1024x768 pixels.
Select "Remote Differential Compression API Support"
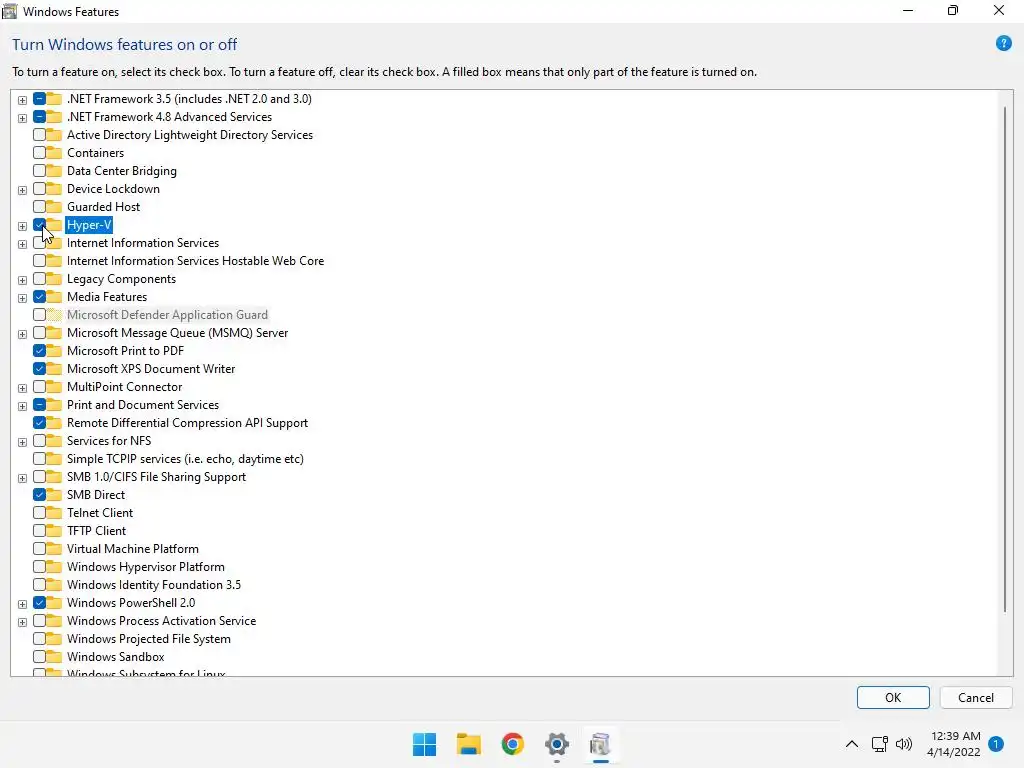click(187, 423)
